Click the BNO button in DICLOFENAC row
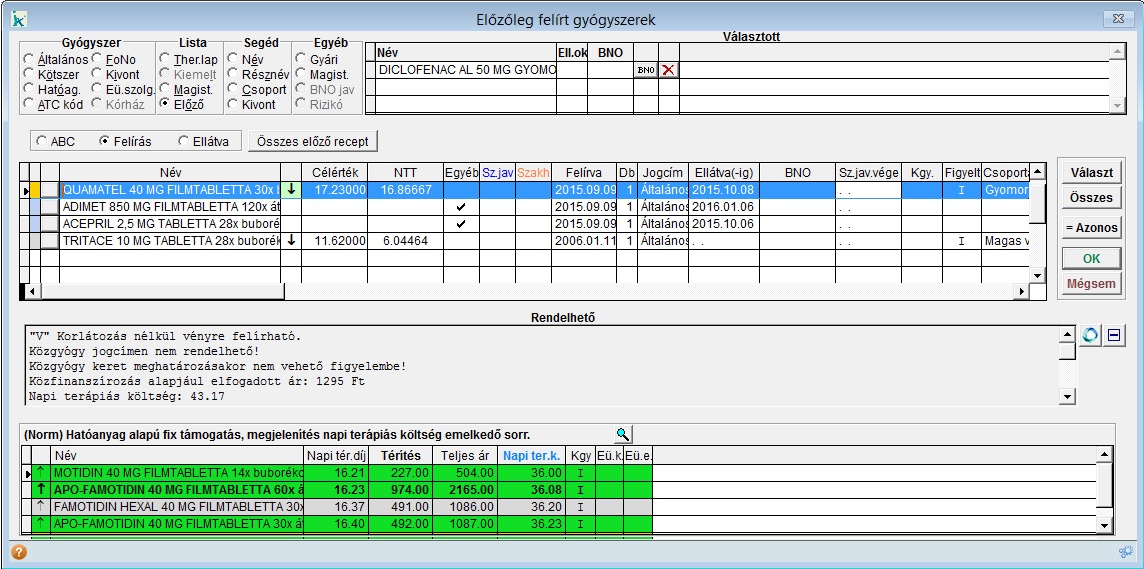The width and height of the screenshot is (1144, 569). click(646, 70)
